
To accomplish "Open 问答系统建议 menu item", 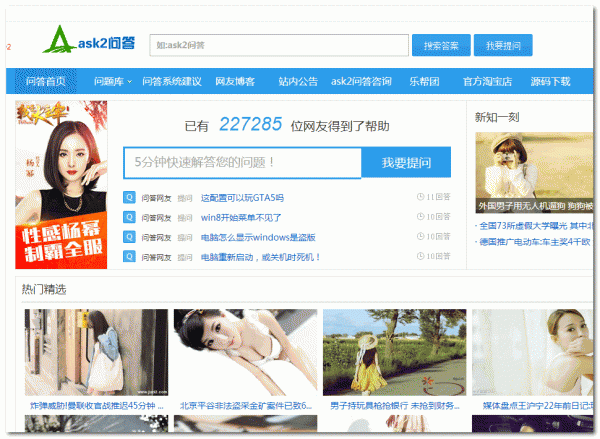I will click(172, 82).
